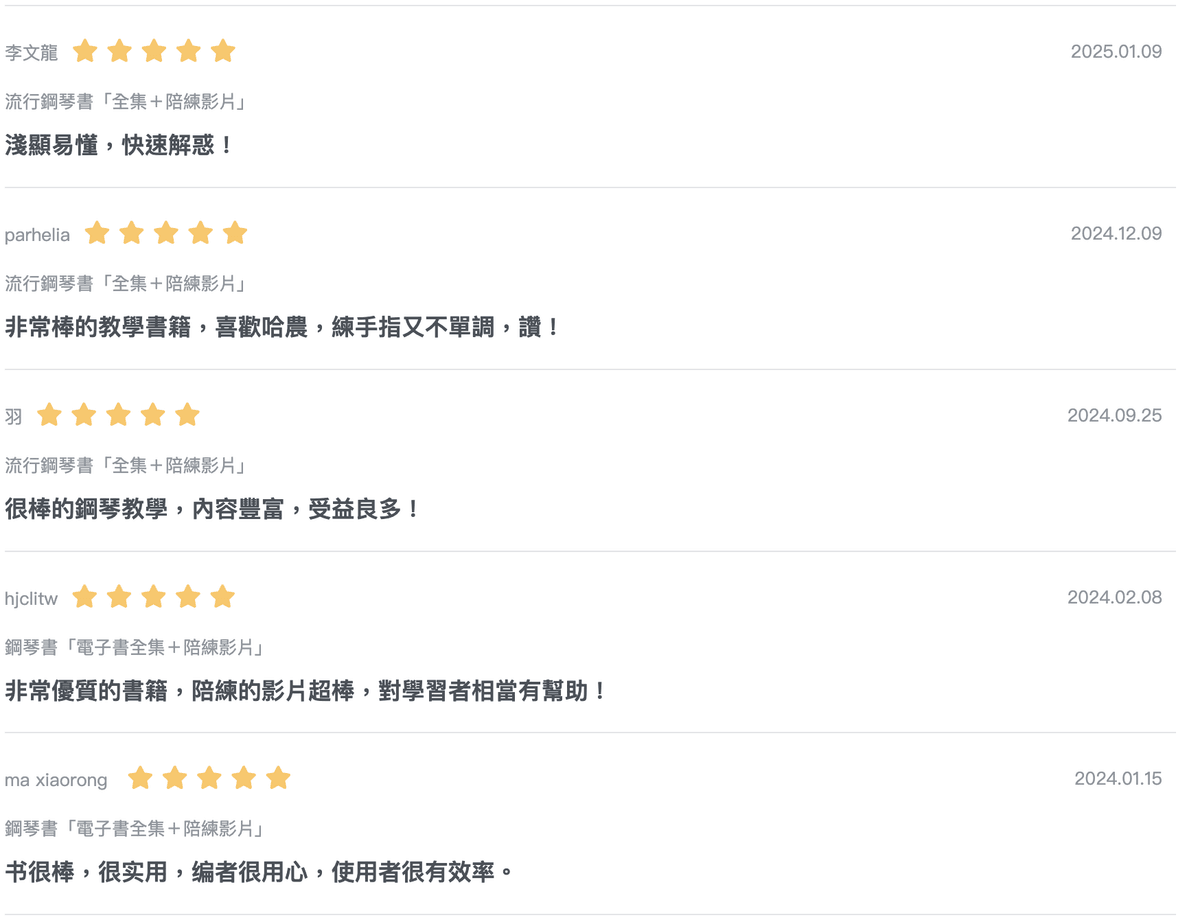Click the fifth star in 李文龍's rating
Viewport: 1200px width, 920px height.
coord(223,51)
